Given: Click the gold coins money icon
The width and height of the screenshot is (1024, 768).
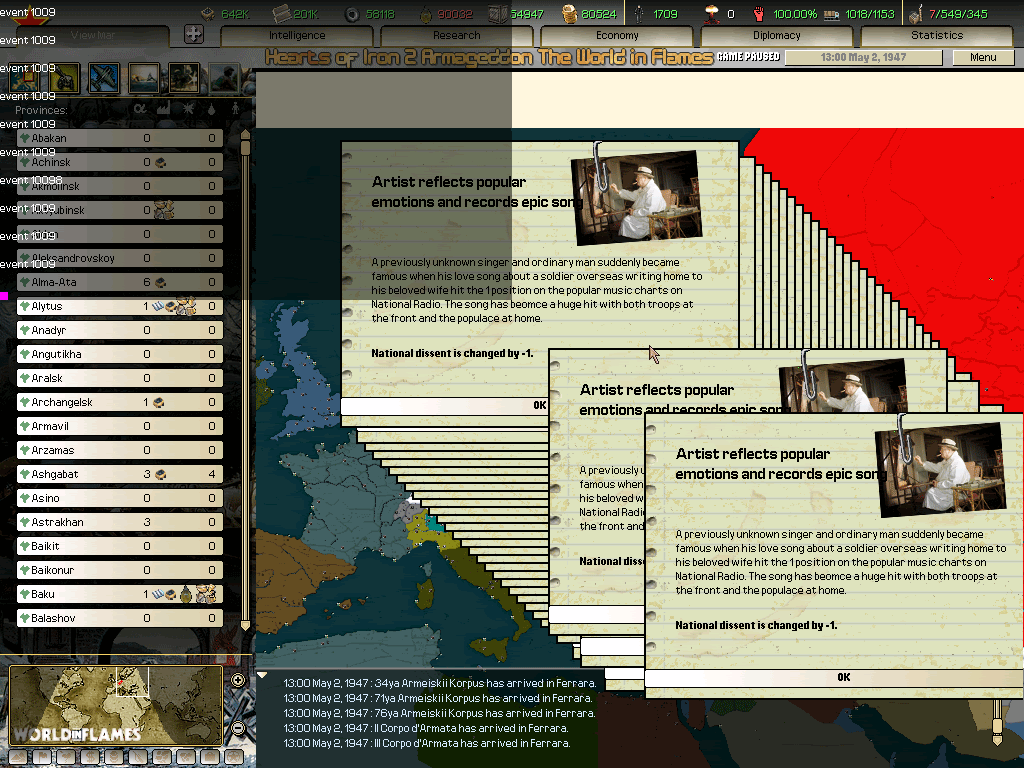Looking at the screenshot, I should [569, 14].
